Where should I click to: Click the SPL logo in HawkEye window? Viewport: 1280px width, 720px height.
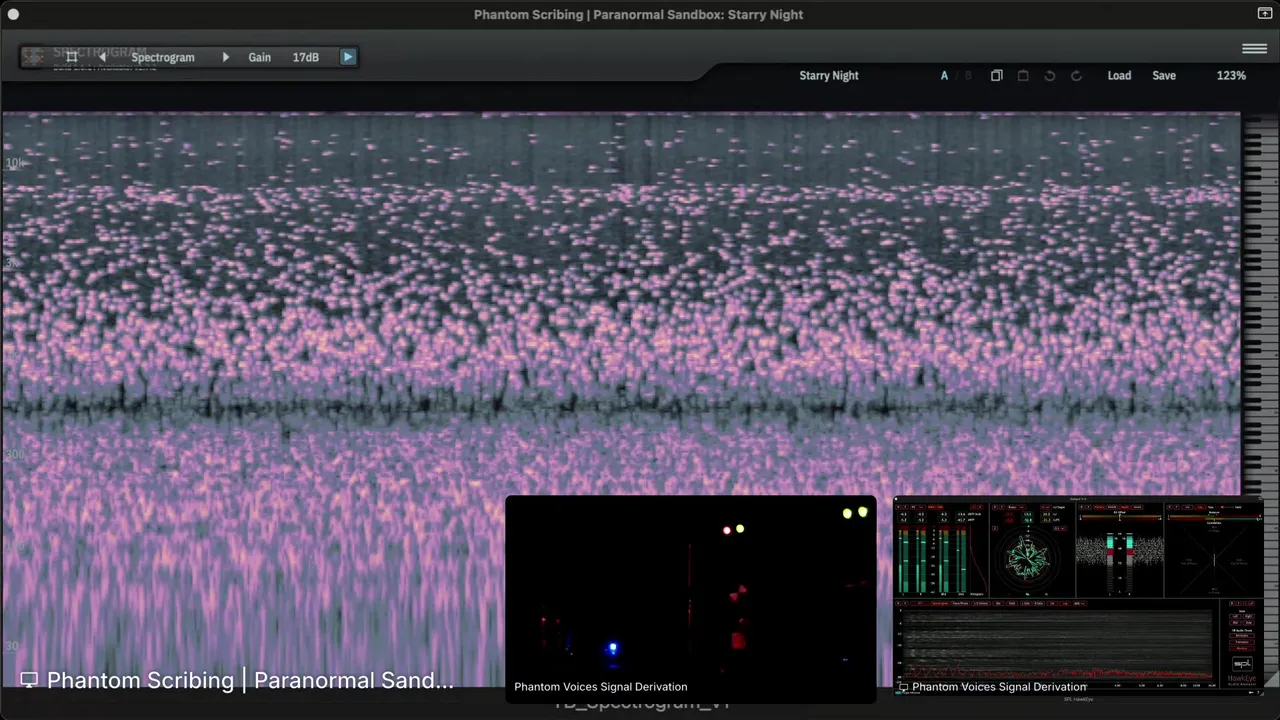pos(1241,664)
